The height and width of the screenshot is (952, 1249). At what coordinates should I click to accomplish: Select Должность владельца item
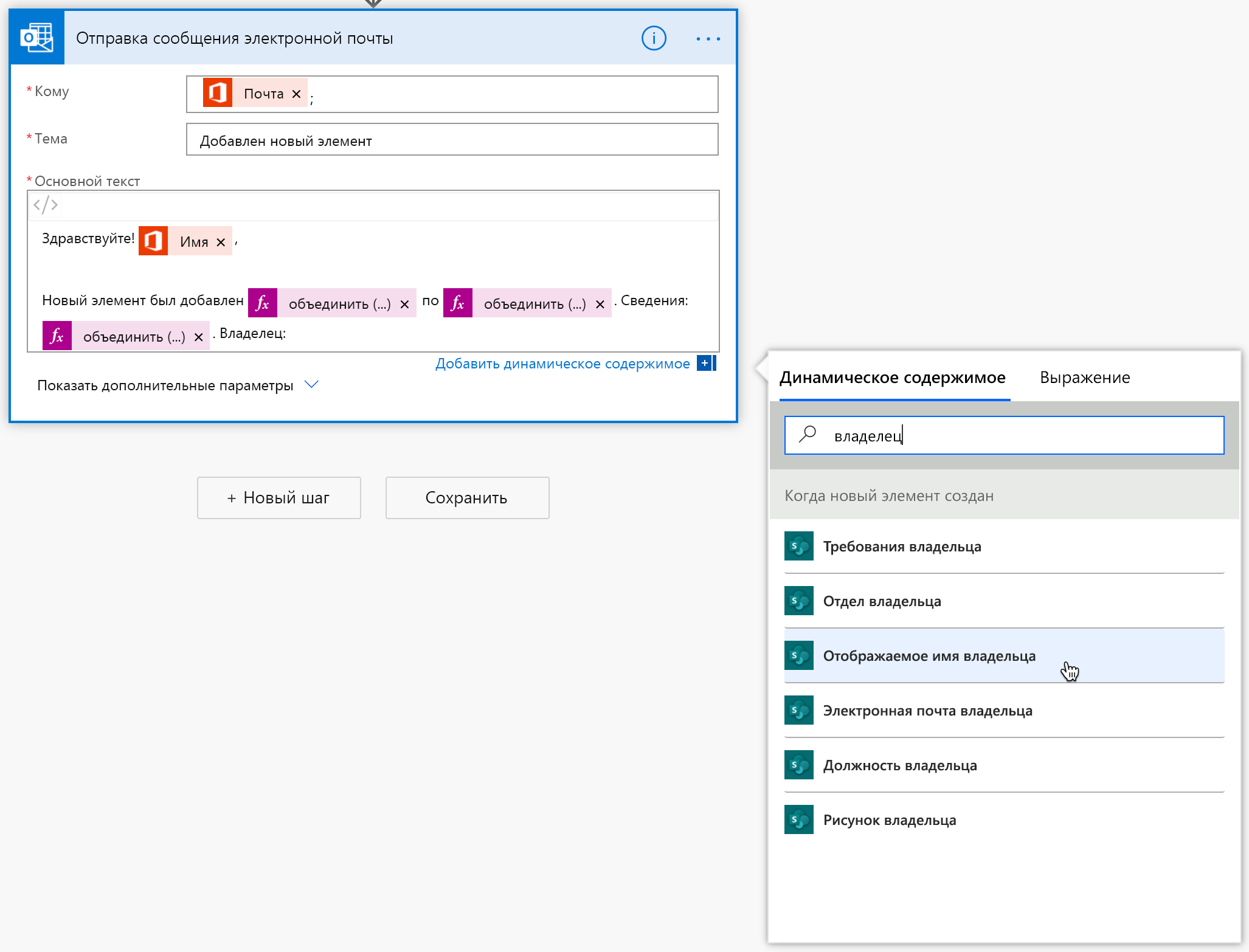coord(1004,765)
